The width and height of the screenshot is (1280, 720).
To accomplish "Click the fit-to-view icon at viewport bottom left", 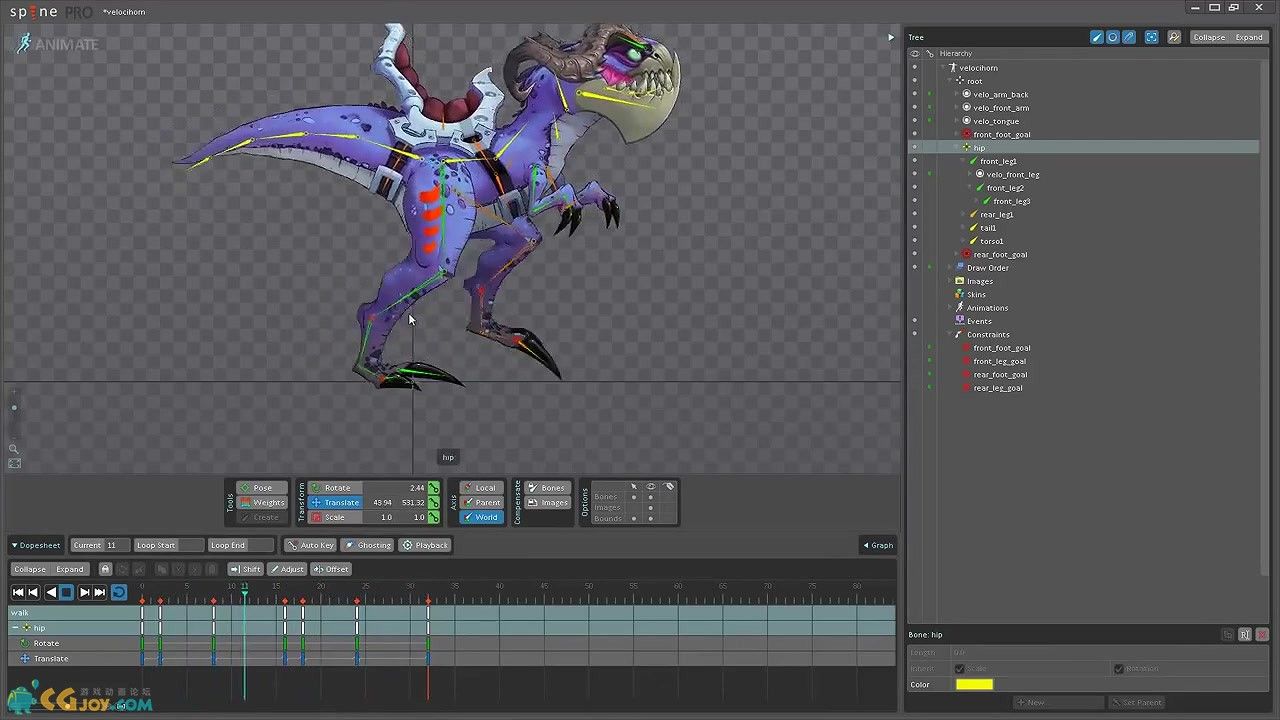I will click(14, 463).
